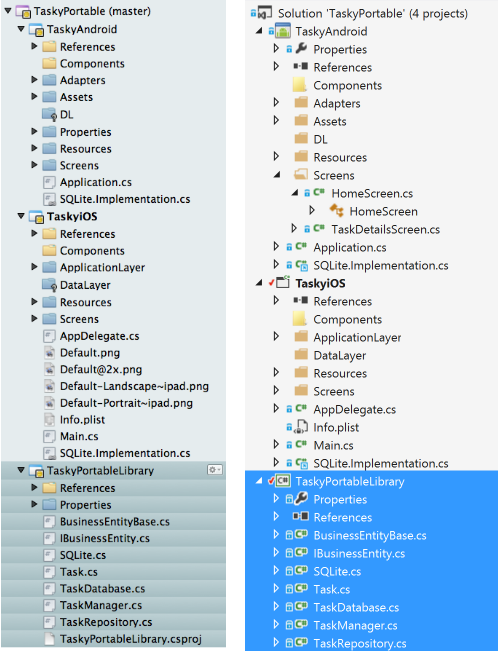Click the HomeScreen class icon

click(337, 211)
